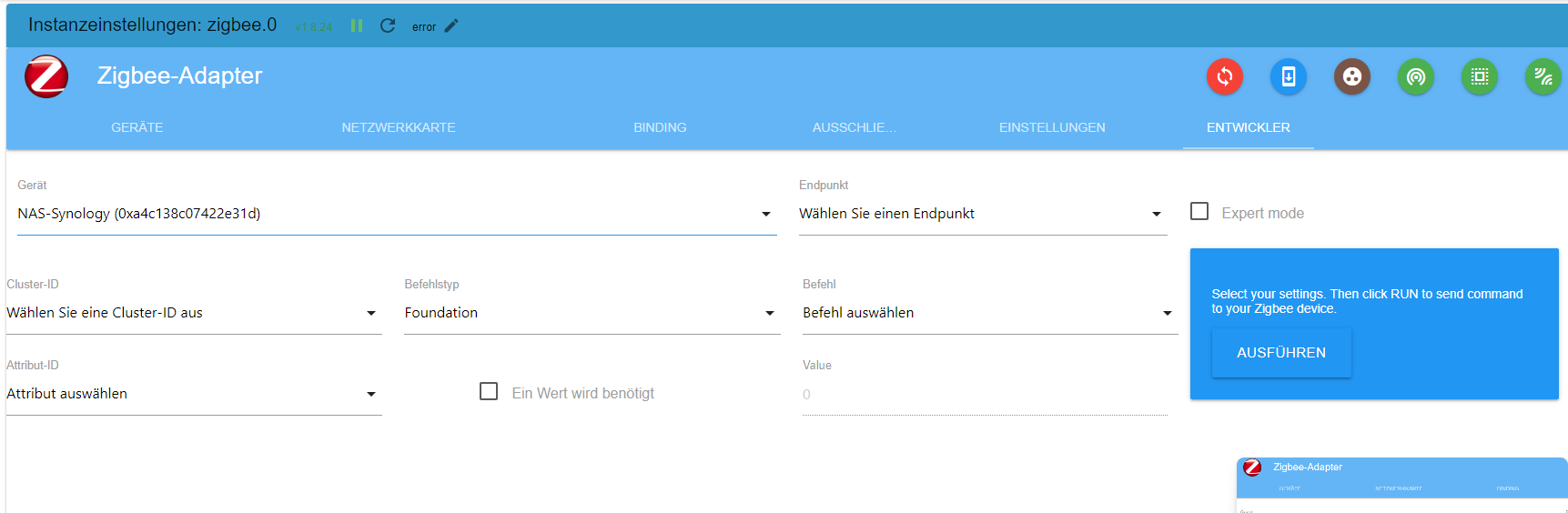
Task: Open Befehlstyp dropdown showing Foundation
Action: [592, 313]
